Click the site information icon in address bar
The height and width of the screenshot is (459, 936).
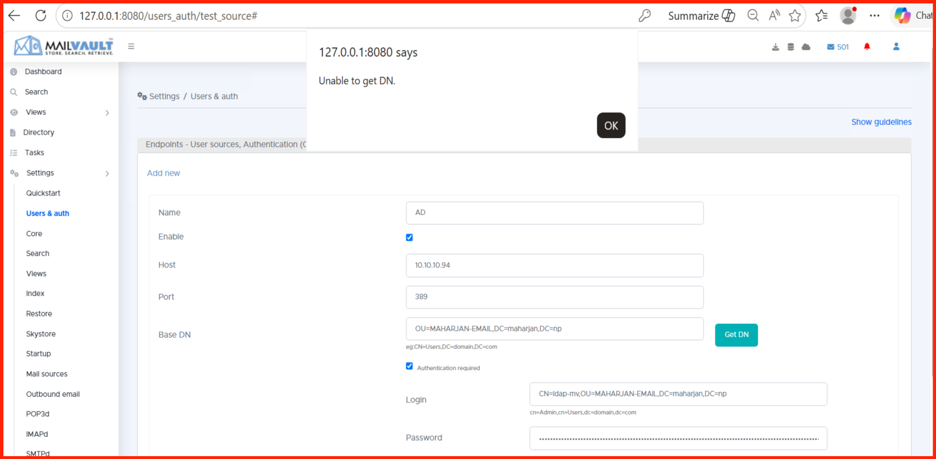(69, 16)
